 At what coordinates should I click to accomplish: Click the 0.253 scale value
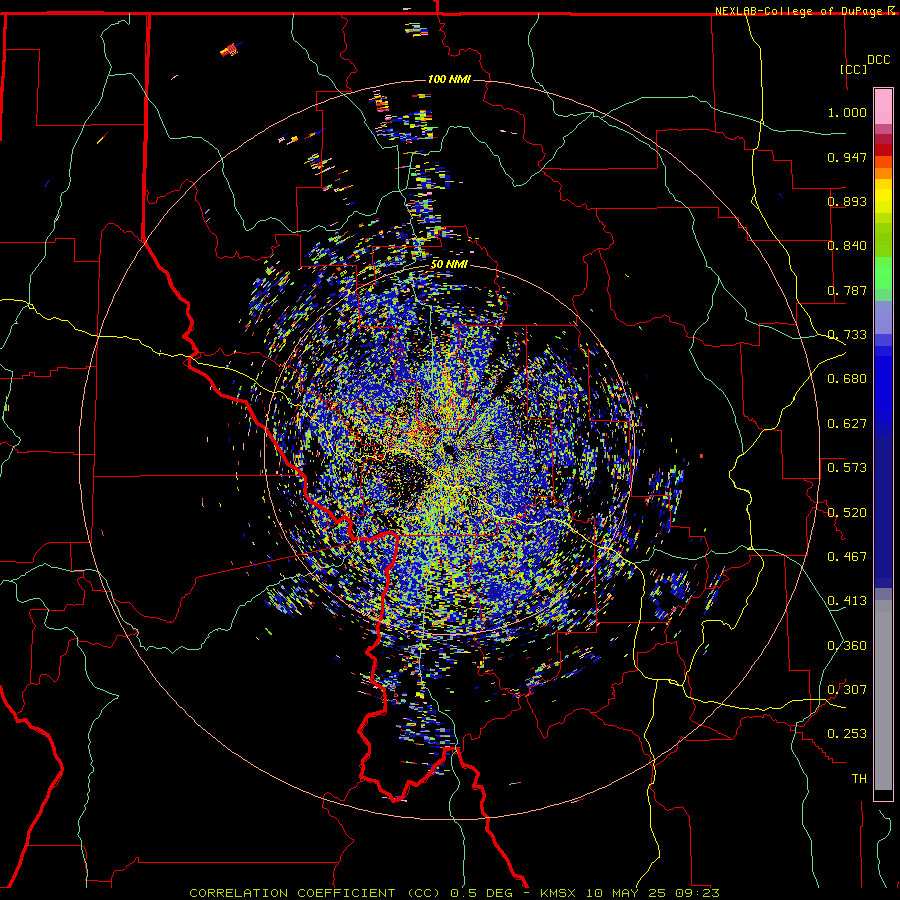tap(847, 734)
